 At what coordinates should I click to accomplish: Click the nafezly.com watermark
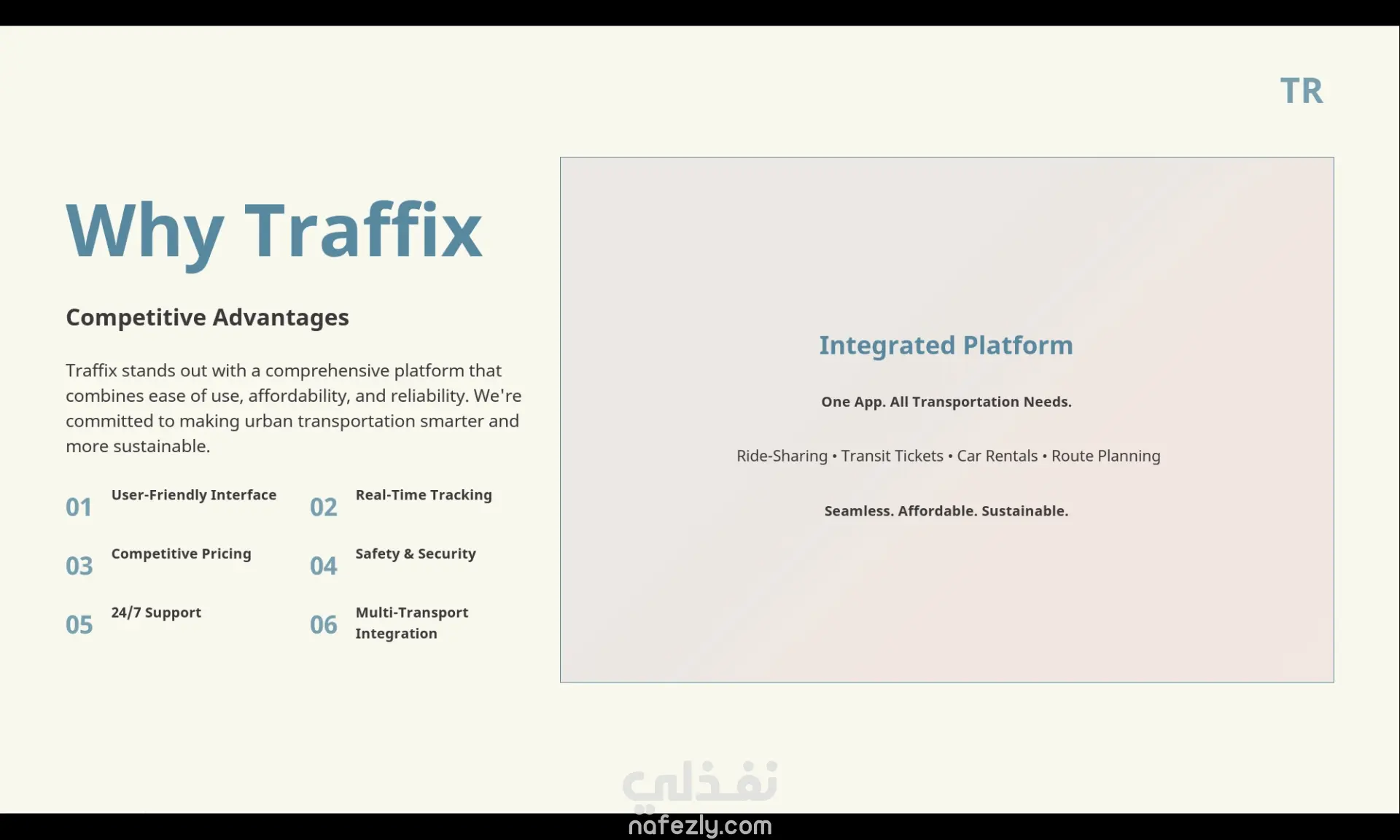tap(699, 825)
